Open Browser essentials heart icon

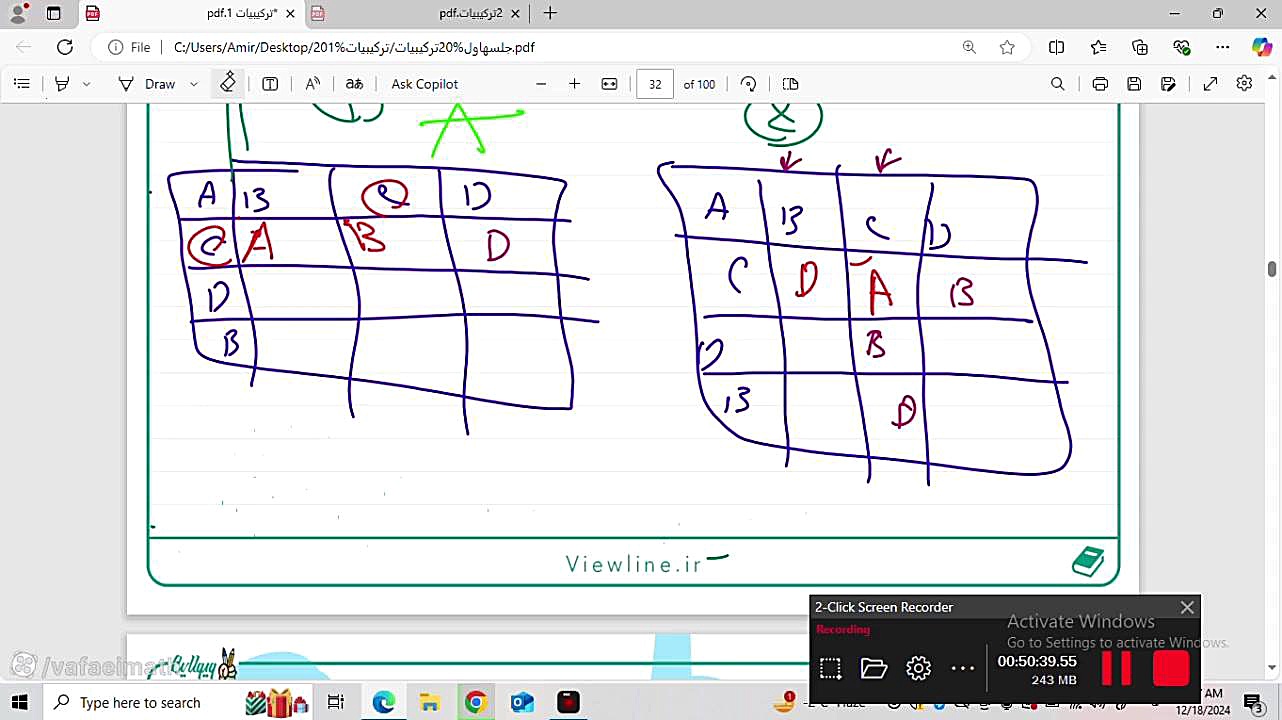[x=1181, y=47]
